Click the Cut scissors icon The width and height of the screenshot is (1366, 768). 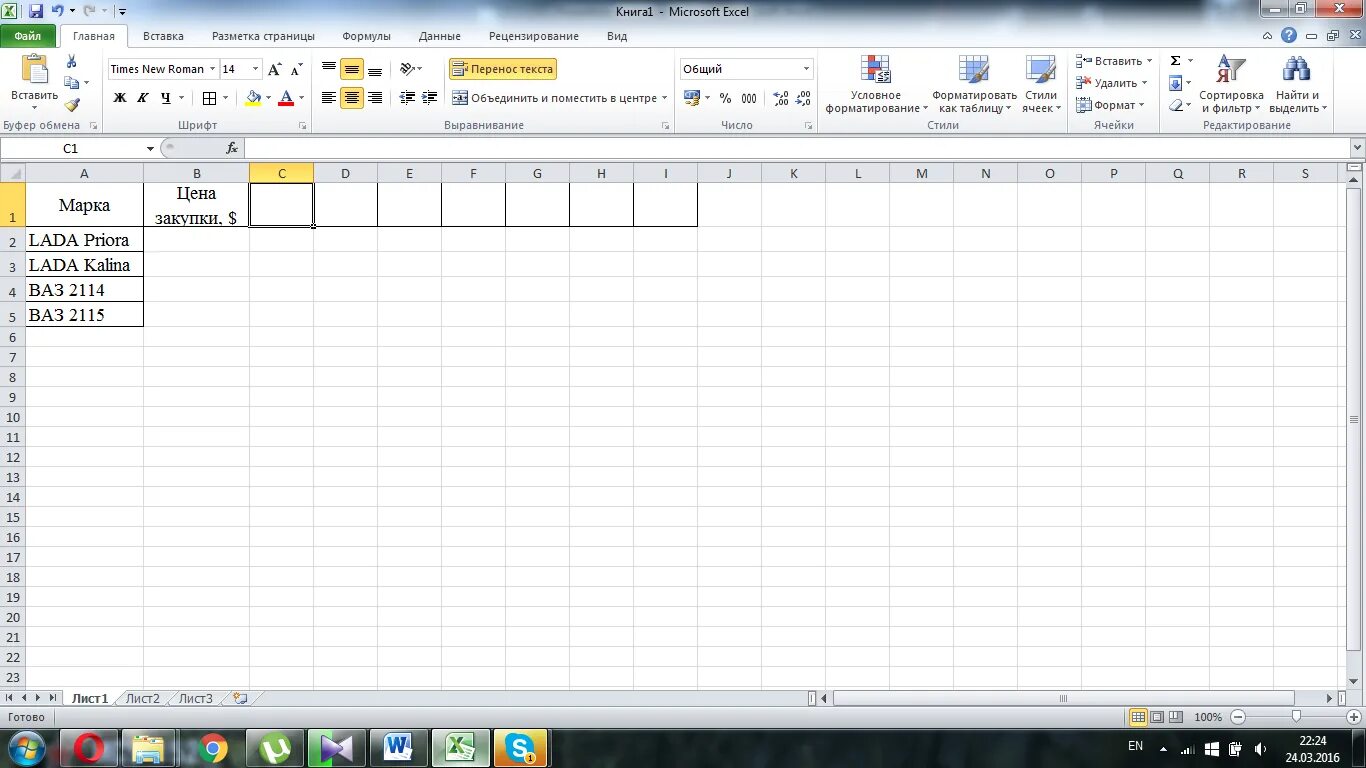[71, 62]
